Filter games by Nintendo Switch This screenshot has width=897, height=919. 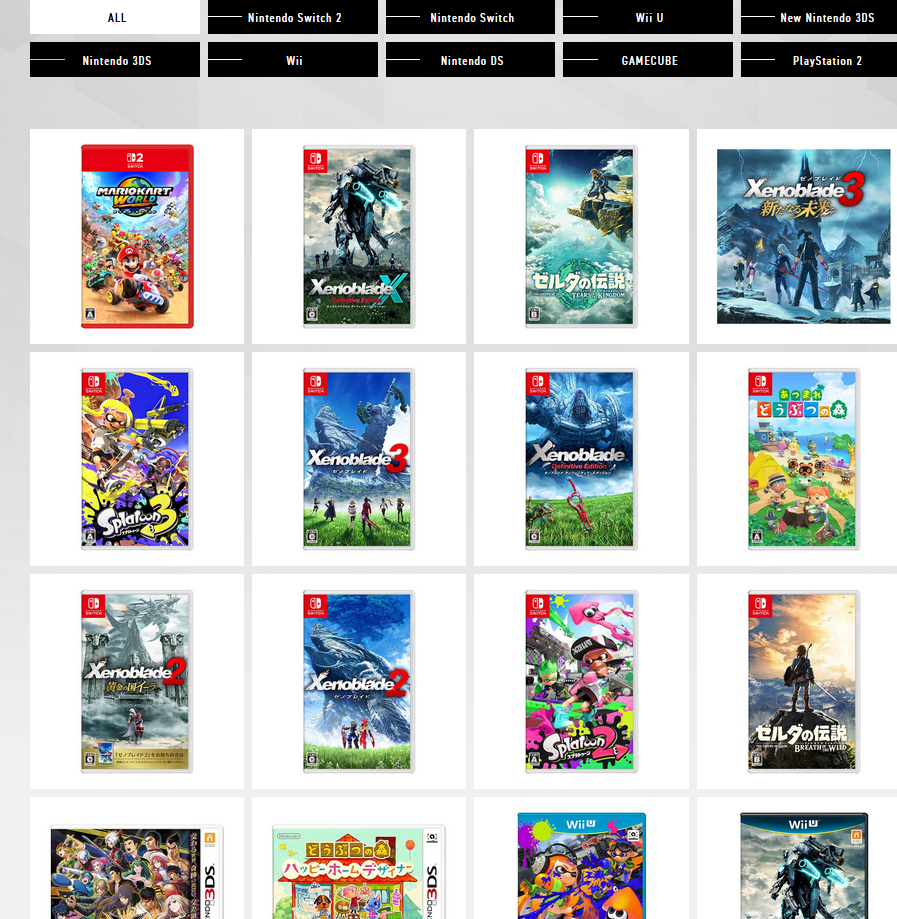[x=470, y=17]
